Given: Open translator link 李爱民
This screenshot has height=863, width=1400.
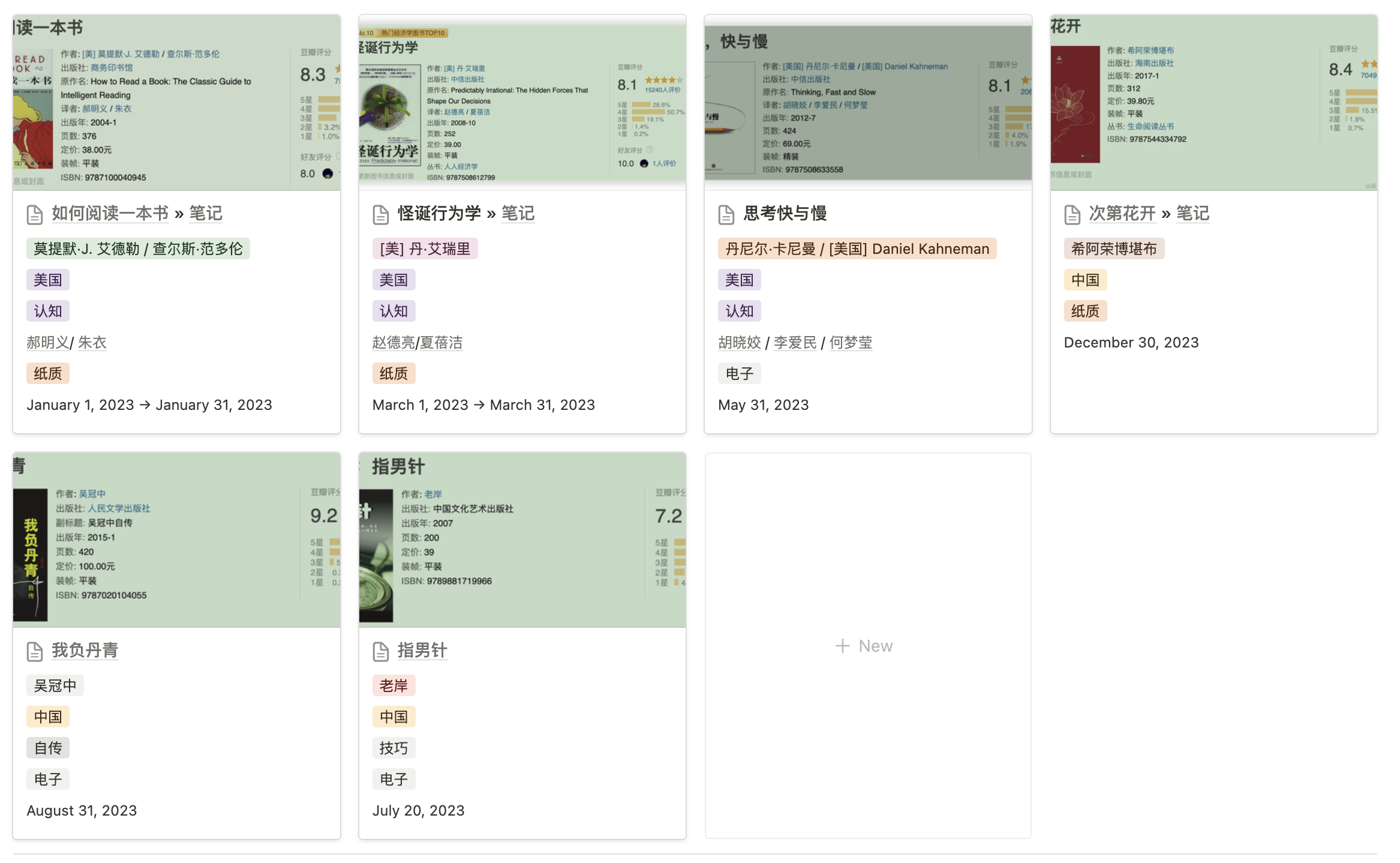Looking at the screenshot, I should click(x=795, y=343).
